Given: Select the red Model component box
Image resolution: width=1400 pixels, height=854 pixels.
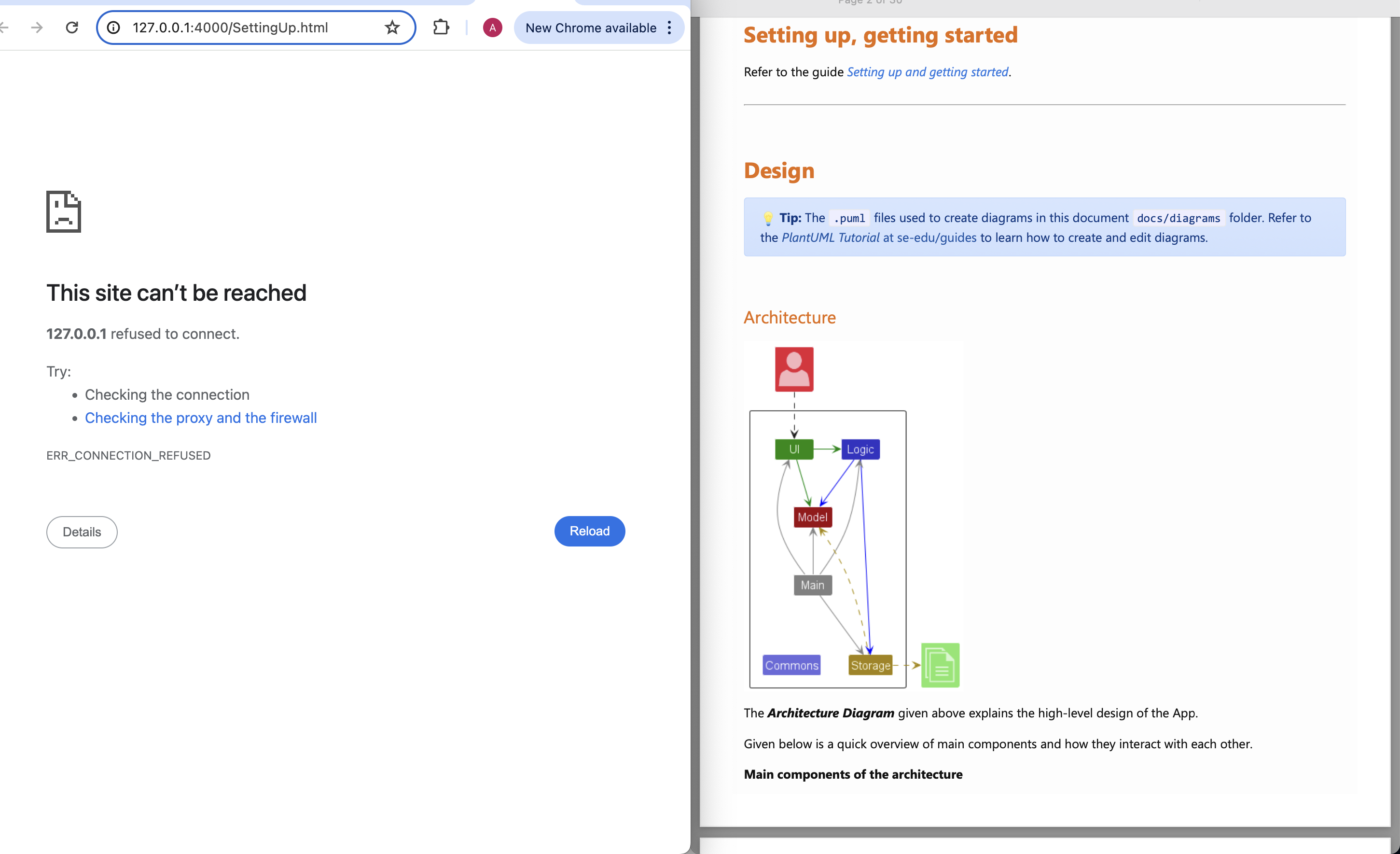Looking at the screenshot, I should pyautogui.click(x=812, y=517).
